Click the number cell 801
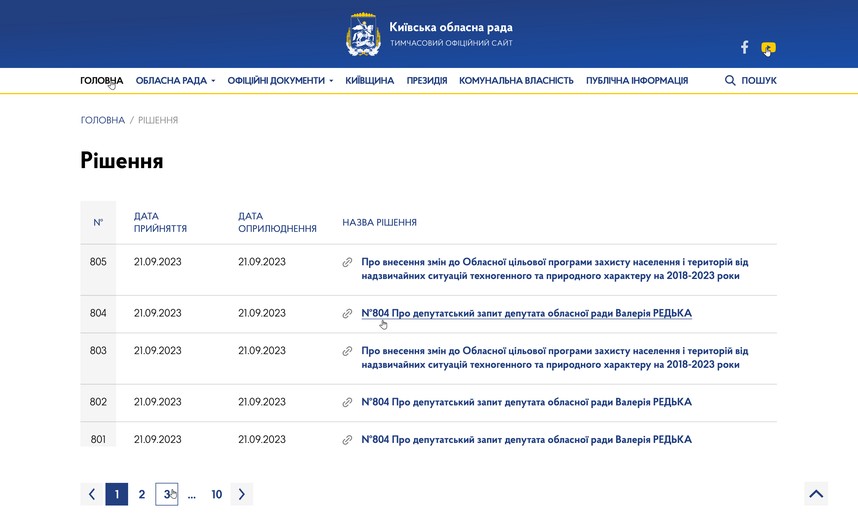Viewport: 858px width, 524px height. click(98, 439)
